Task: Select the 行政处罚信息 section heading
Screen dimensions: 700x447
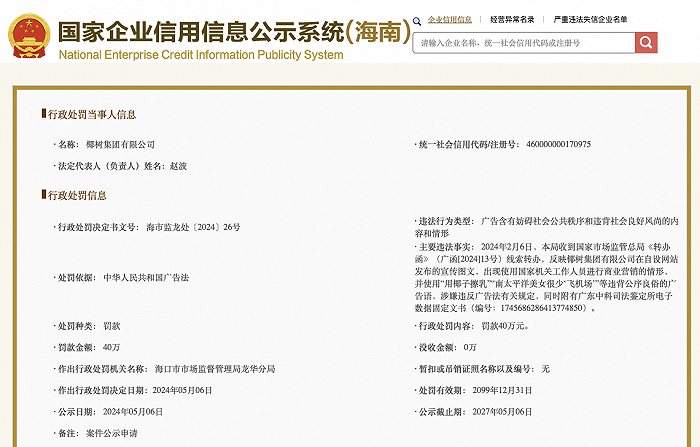Action: (77, 196)
